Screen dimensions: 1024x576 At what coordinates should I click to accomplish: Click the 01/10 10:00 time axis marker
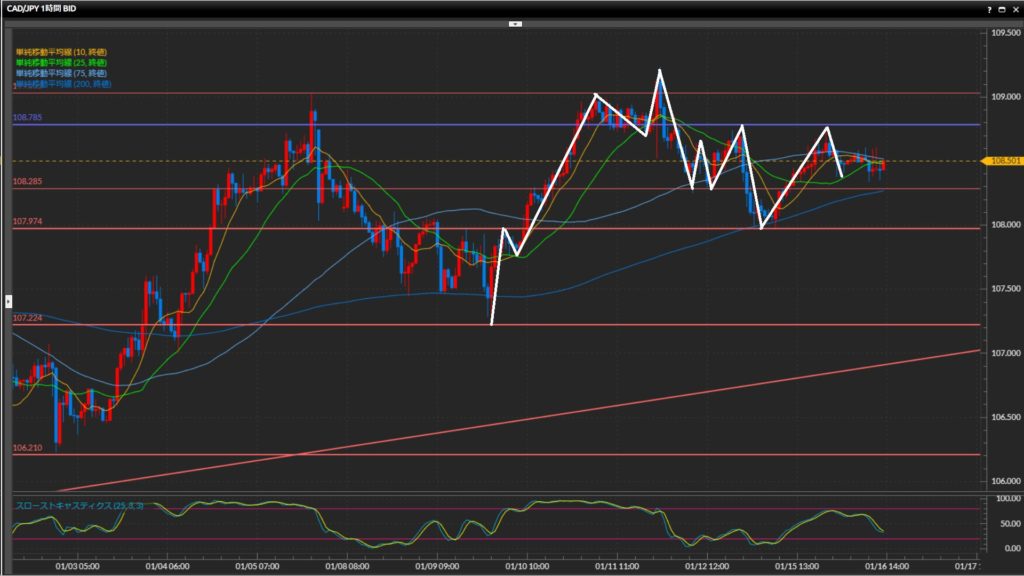[x=526, y=564]
